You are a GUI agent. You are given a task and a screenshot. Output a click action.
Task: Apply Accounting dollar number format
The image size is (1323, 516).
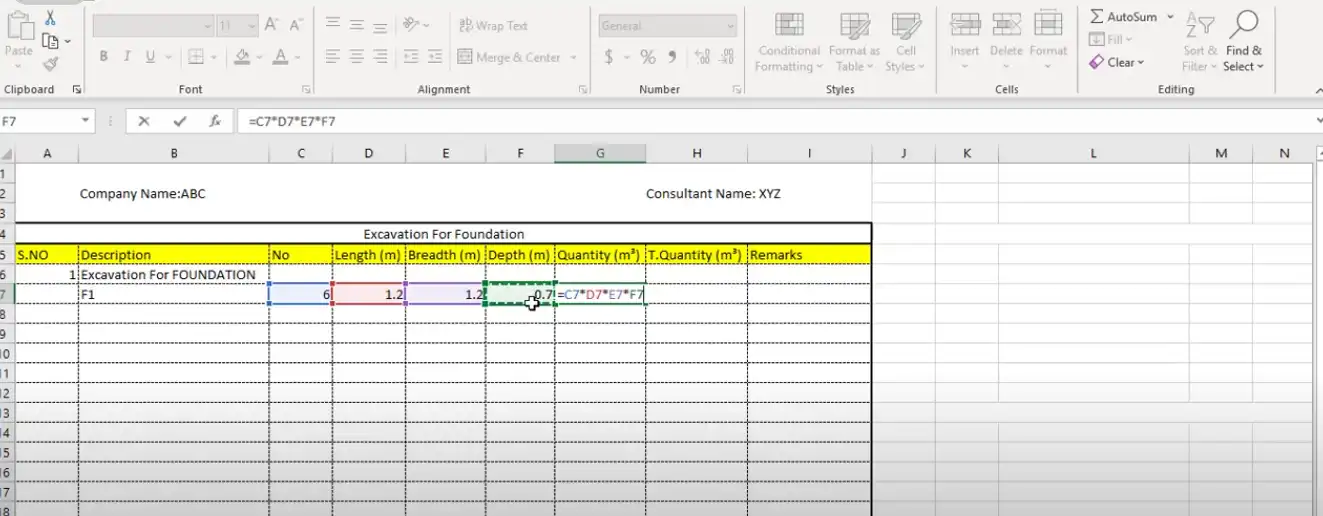click(609, 57)
